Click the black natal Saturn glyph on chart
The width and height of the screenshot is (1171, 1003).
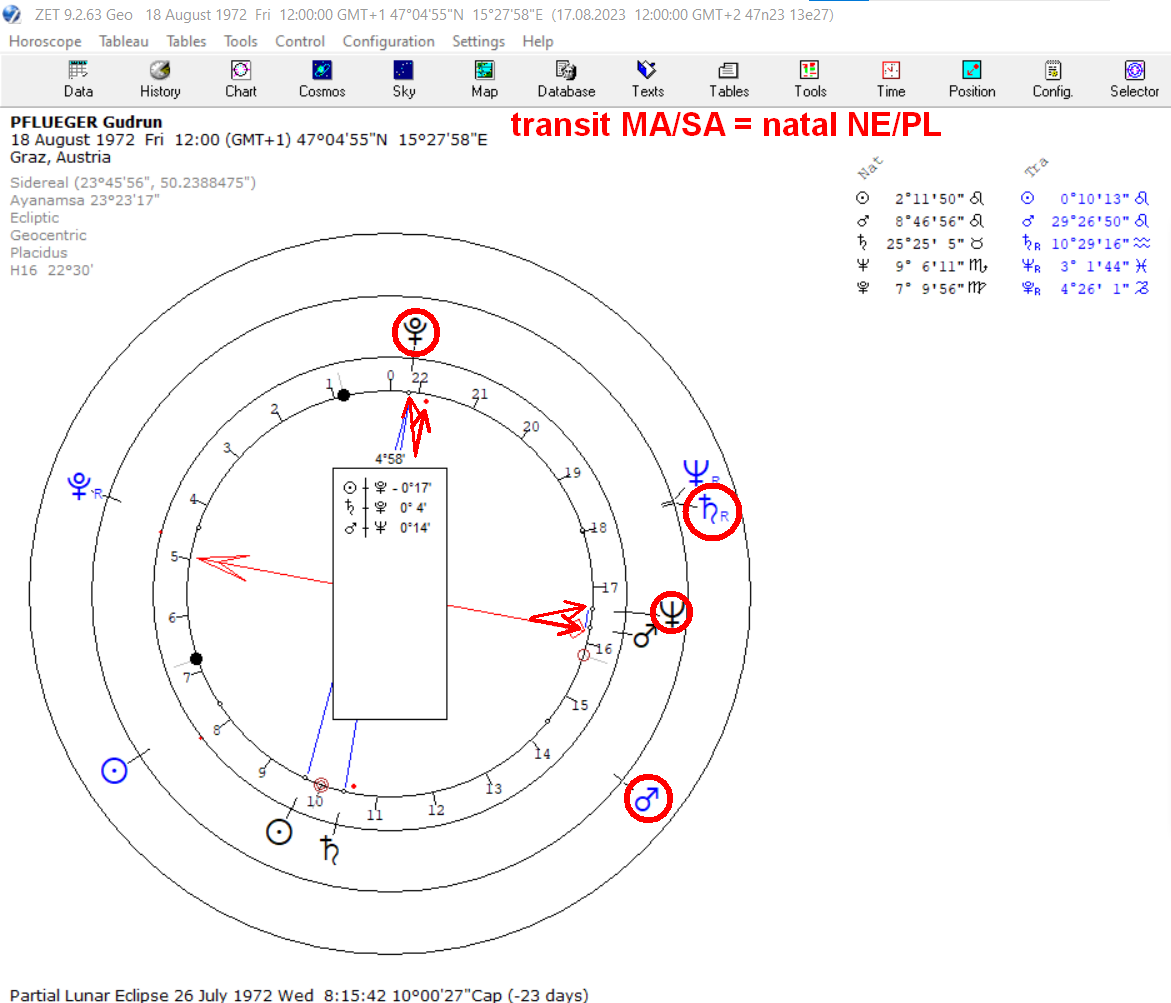(x=329, y=850)
